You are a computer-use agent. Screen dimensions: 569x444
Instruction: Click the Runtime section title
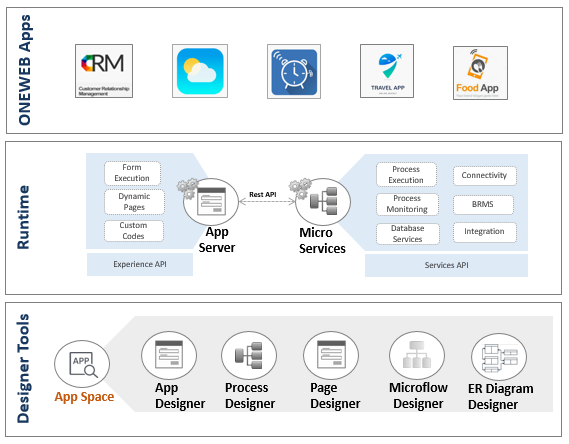[x=23, y=217]
